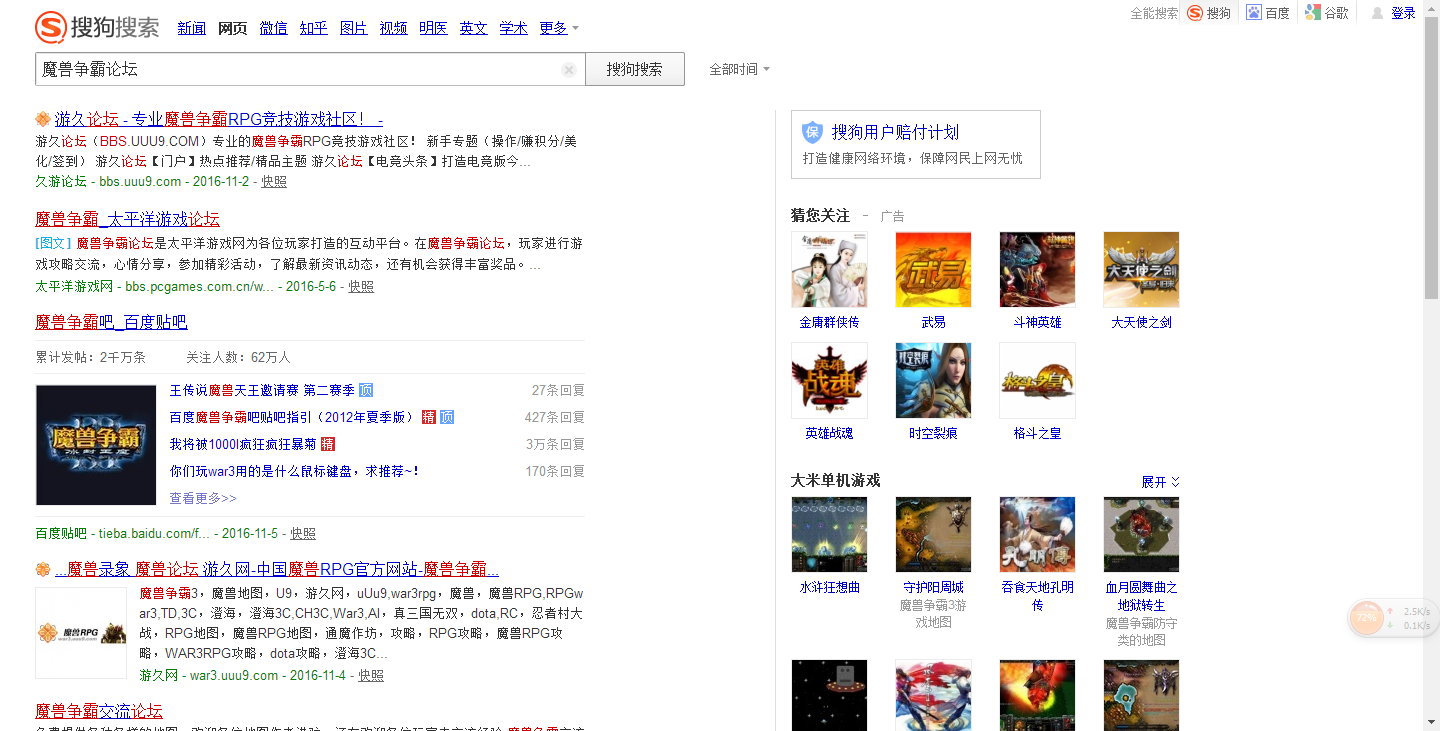
Task: Click the 广告 label beside 猜您关注
Action: point(892,216)
